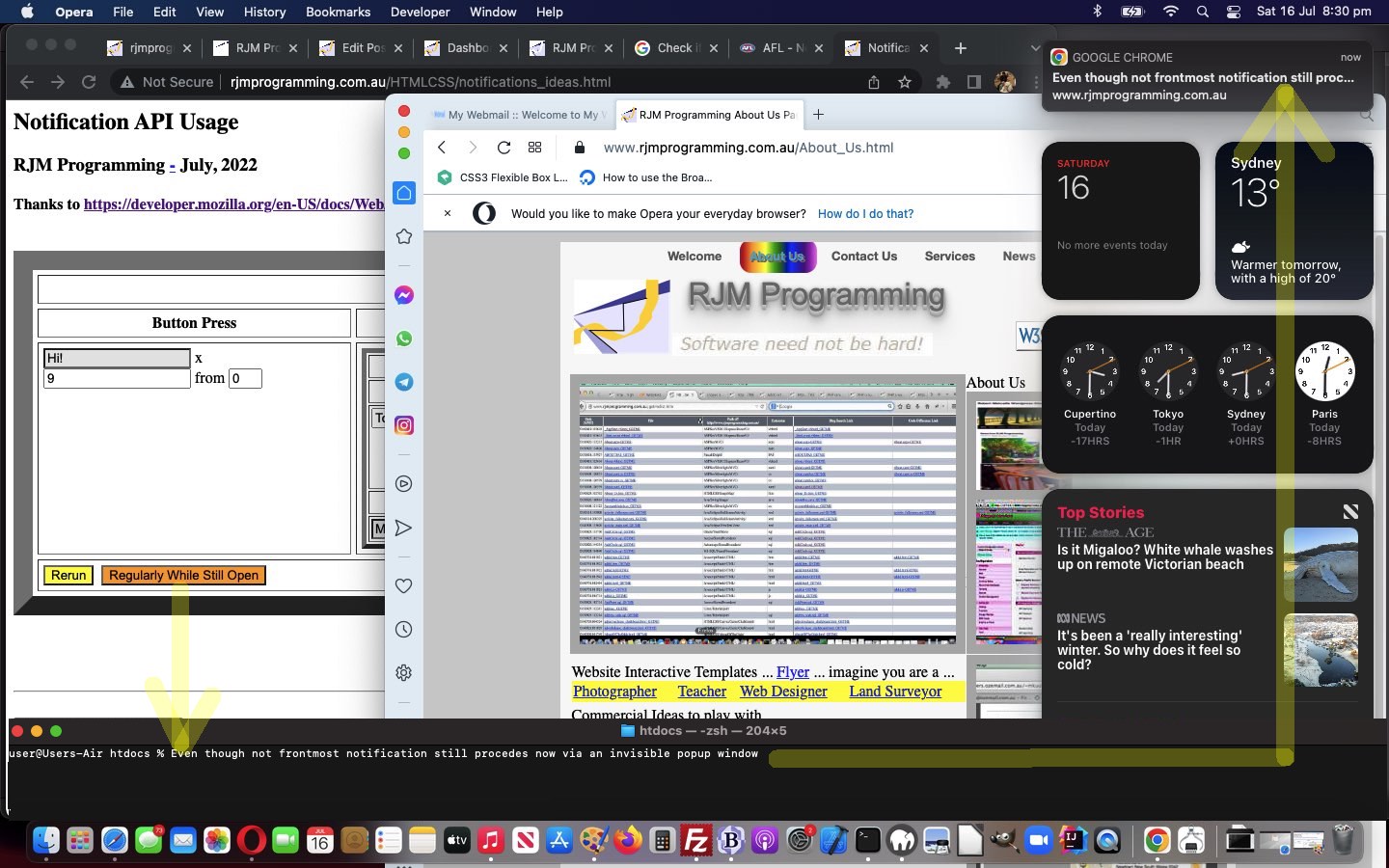Reload About Us page in Opera
Viewport: 1389px width, 868px height.
point(504,148)
